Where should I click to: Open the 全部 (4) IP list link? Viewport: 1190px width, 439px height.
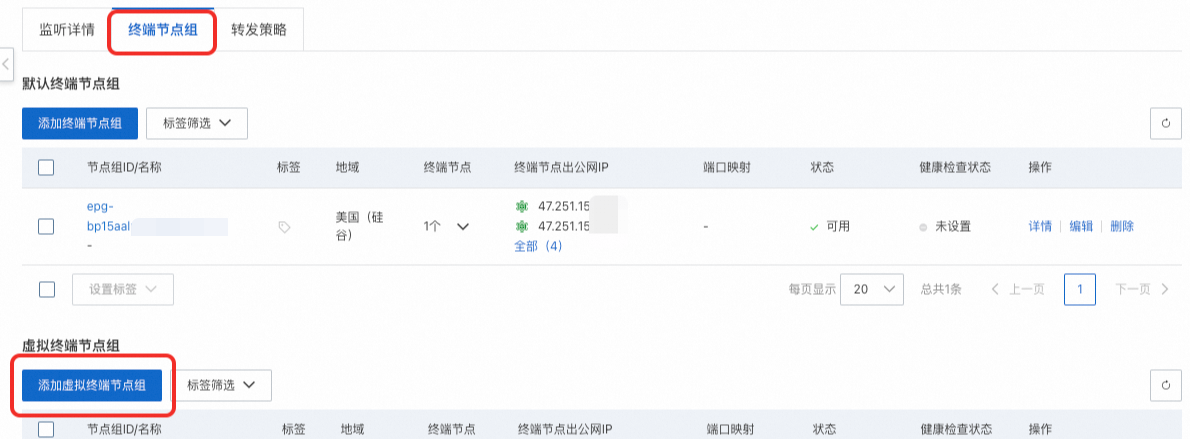tap(537, 246)
